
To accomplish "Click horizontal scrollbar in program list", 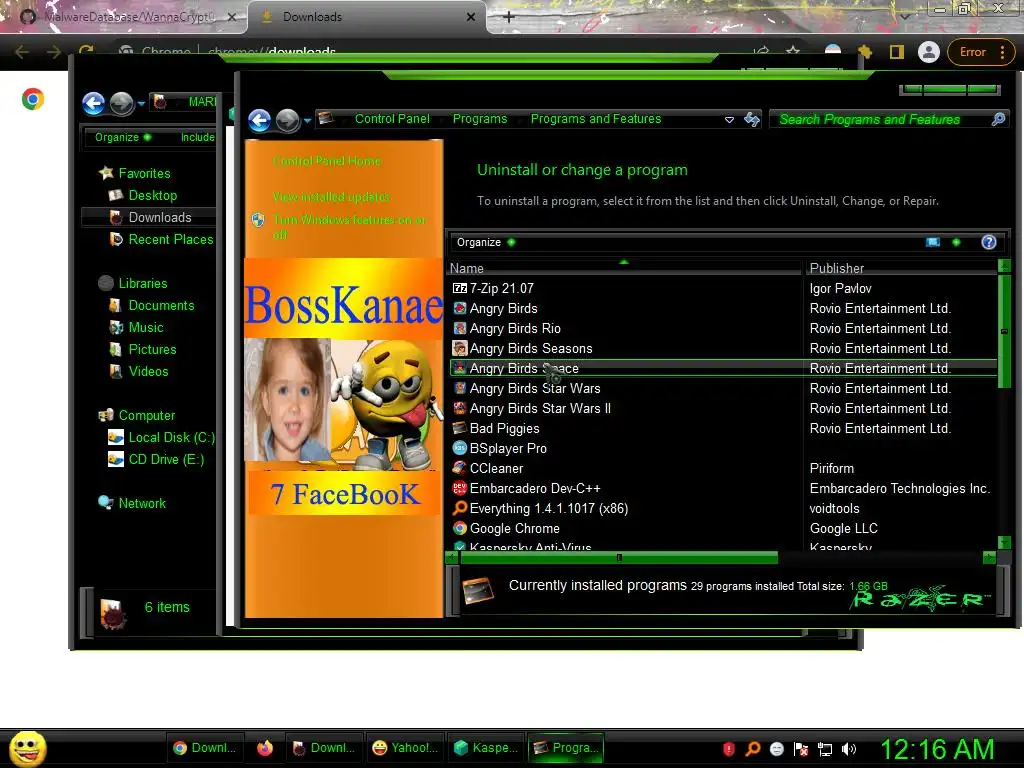I will tap(619, 558).
